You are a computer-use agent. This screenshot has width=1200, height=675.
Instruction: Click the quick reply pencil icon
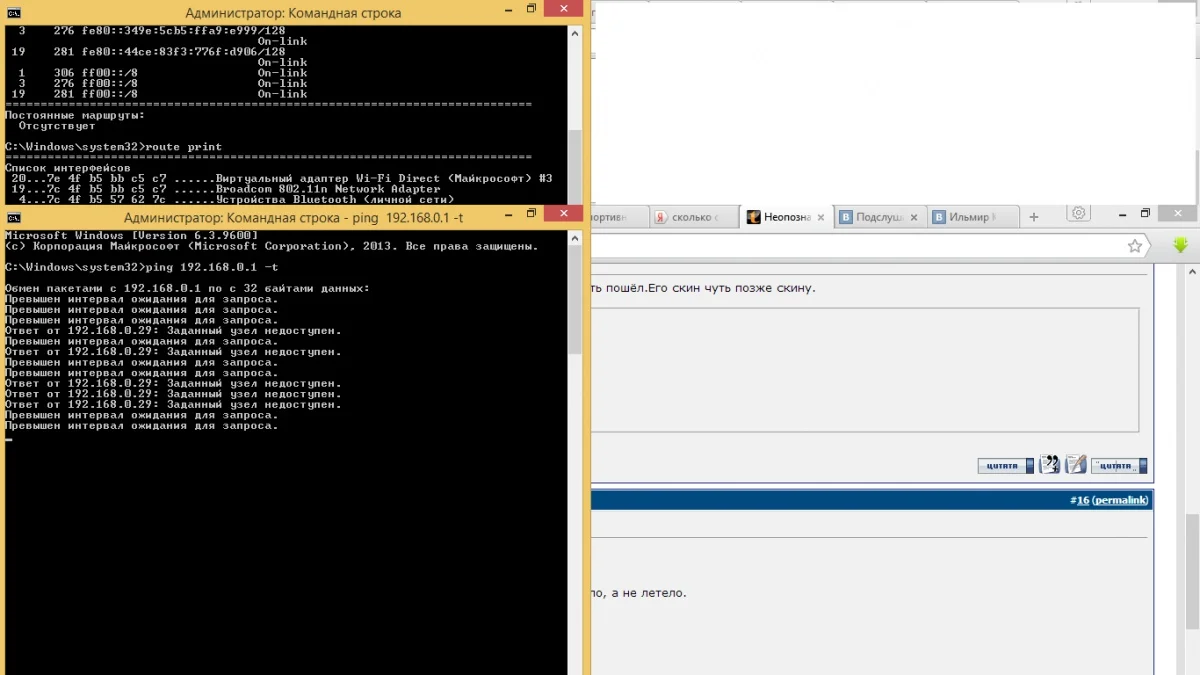pos(1076,465)
